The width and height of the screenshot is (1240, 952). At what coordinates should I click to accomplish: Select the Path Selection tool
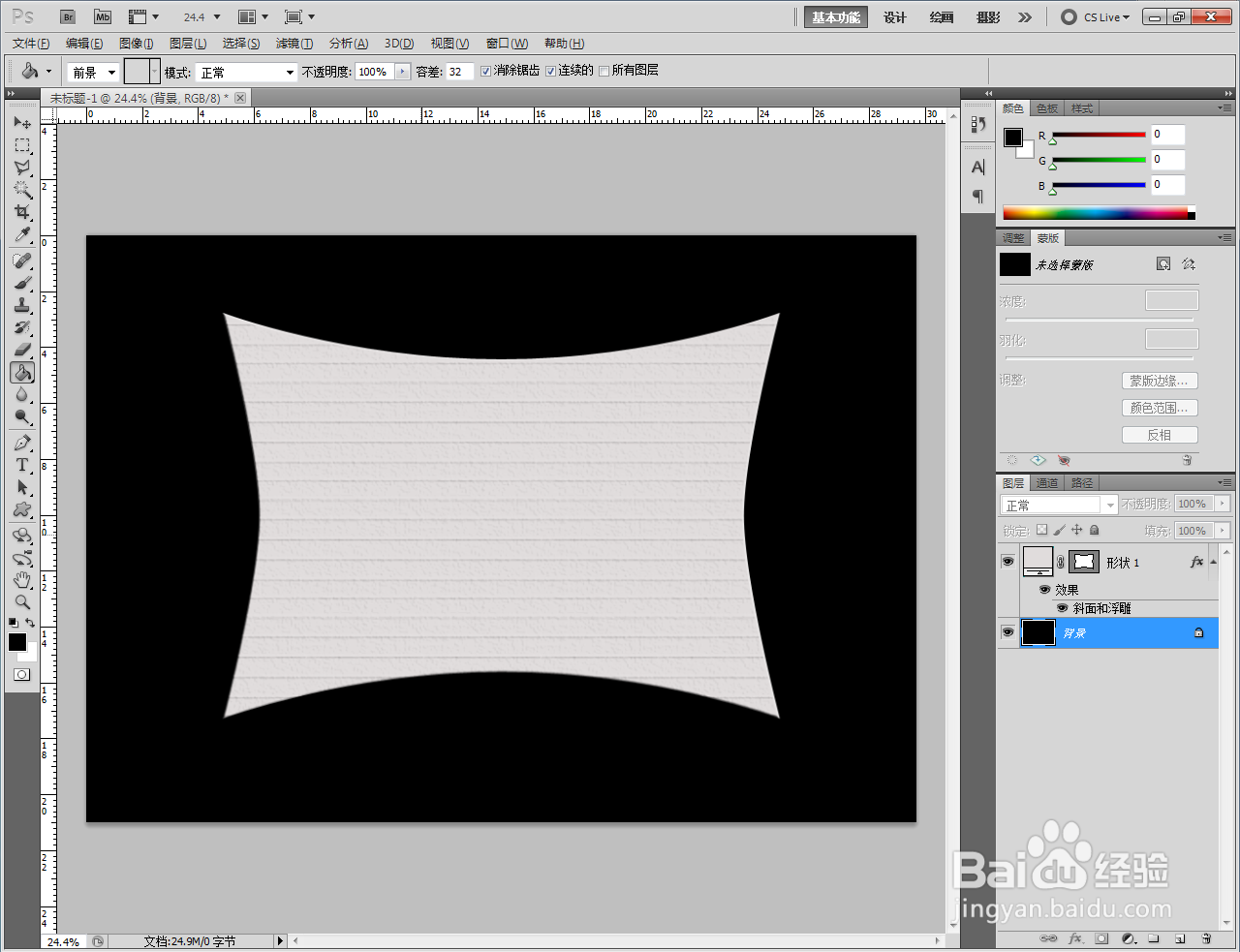point(22,487)
